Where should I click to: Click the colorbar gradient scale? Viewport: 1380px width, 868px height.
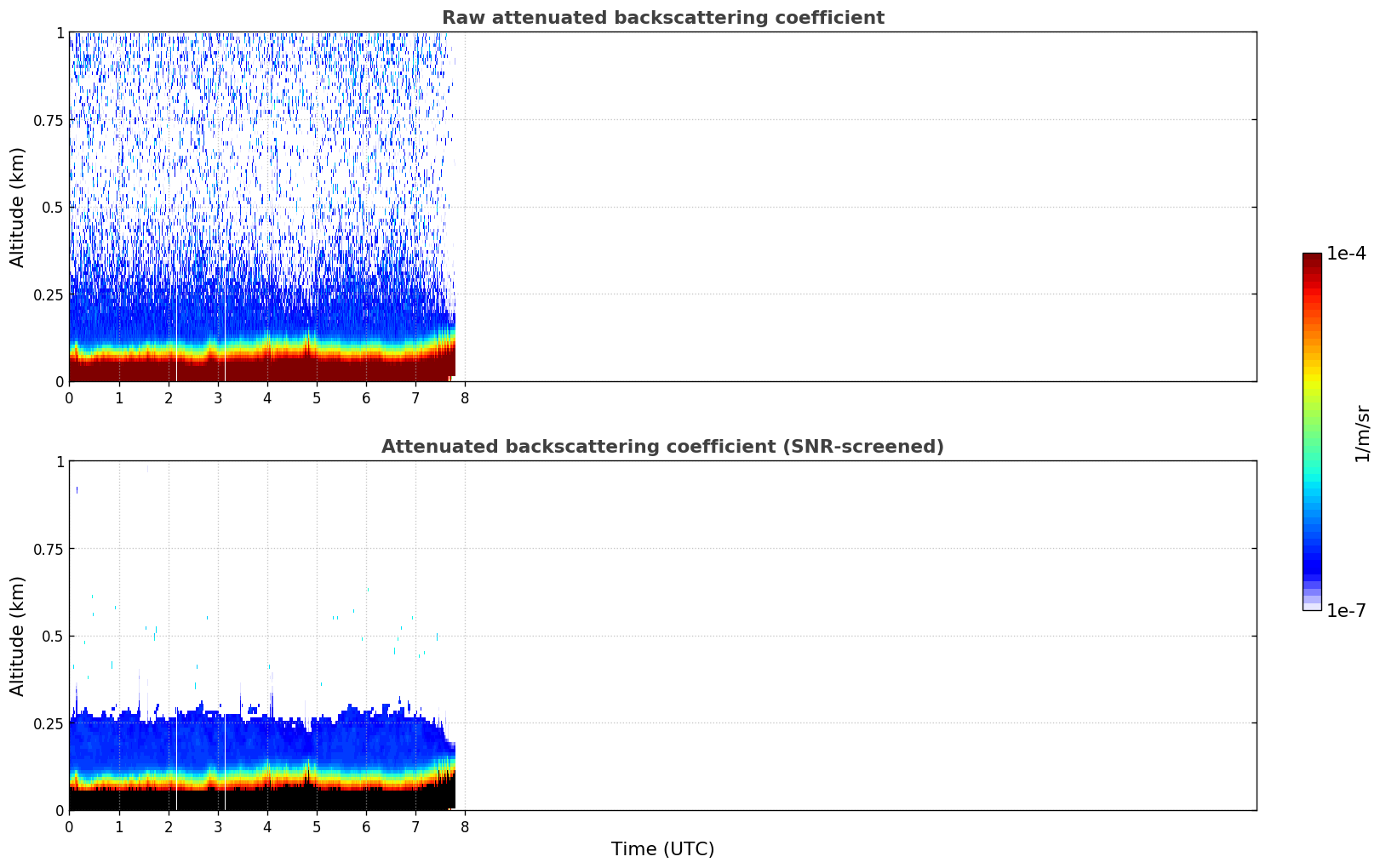coord(1312,431)
